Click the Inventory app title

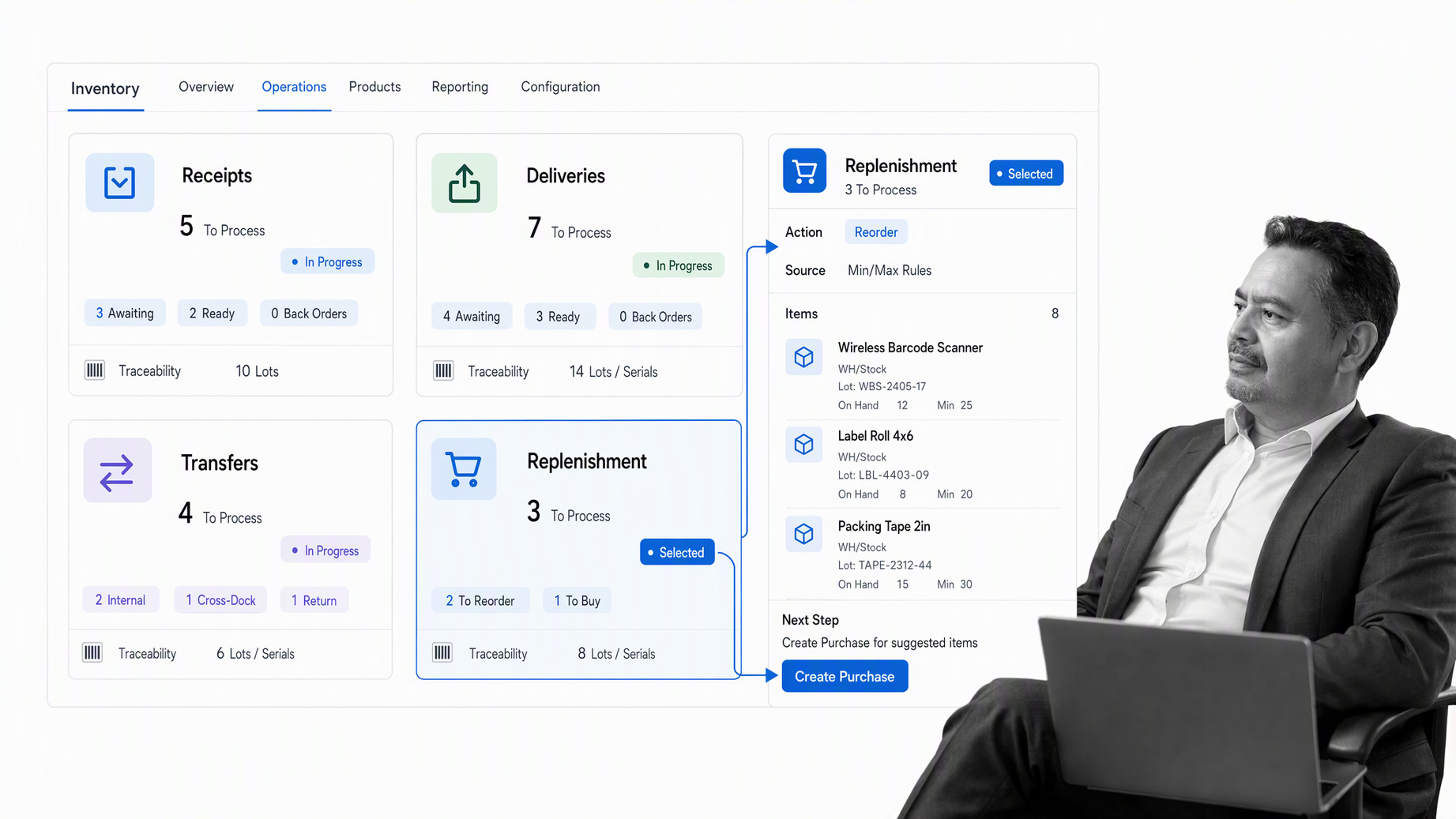tap(105, 88)
